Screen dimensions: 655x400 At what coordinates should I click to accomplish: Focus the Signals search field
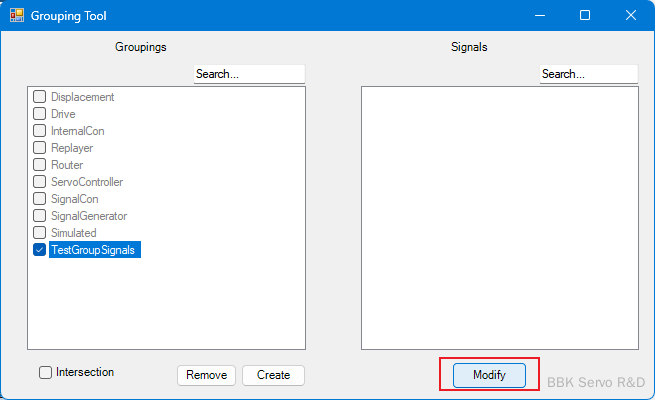(x=588, y=74)
